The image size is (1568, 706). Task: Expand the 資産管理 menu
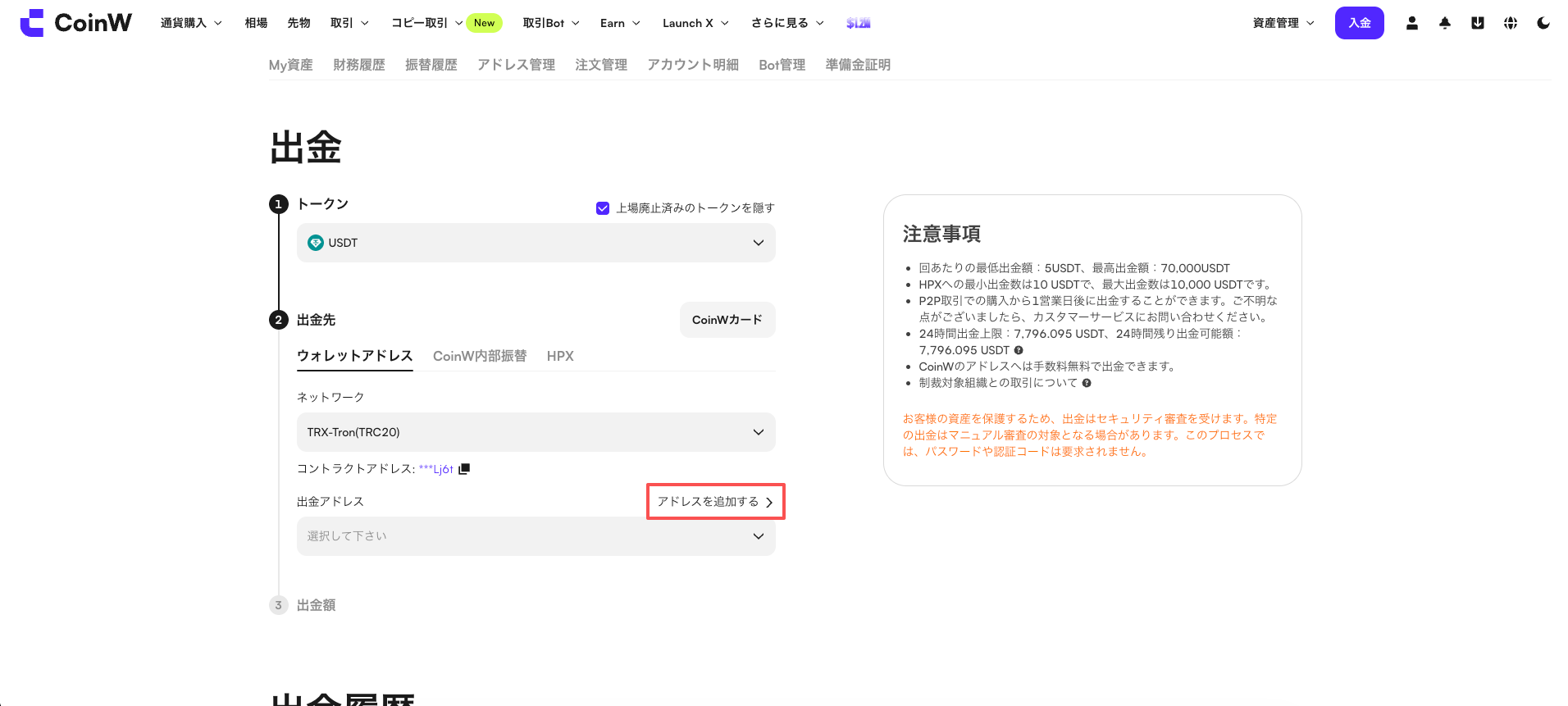(1283, 23)
